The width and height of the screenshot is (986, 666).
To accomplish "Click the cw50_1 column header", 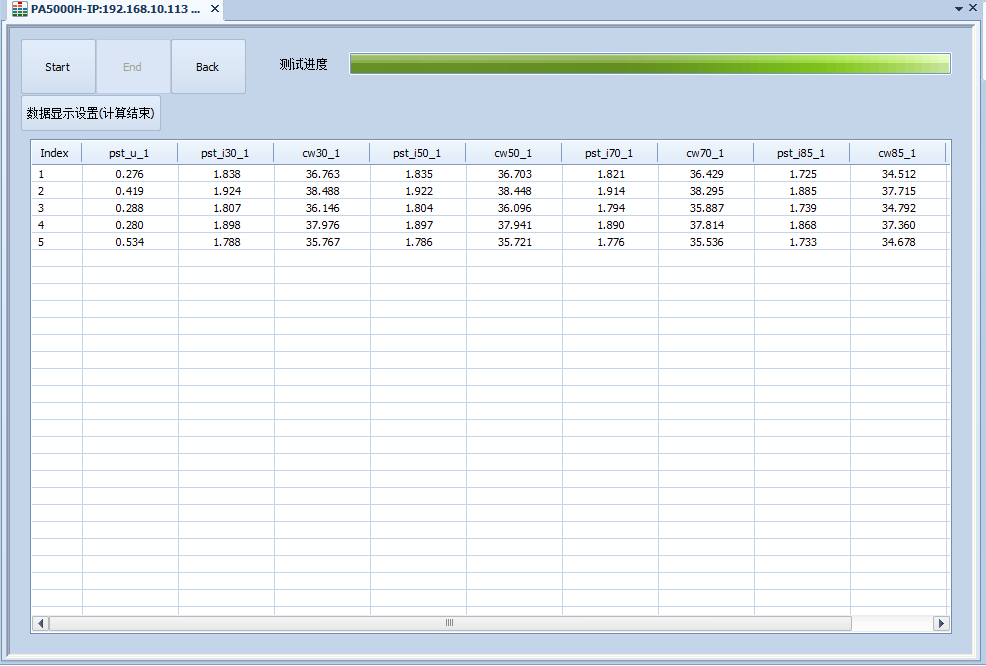I will [x=513, y=153].
